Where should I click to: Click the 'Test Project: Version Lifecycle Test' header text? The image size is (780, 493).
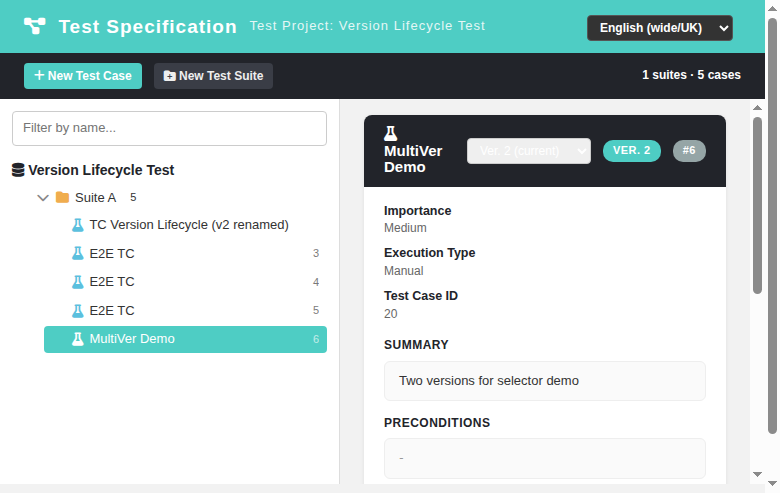[367, 26]
